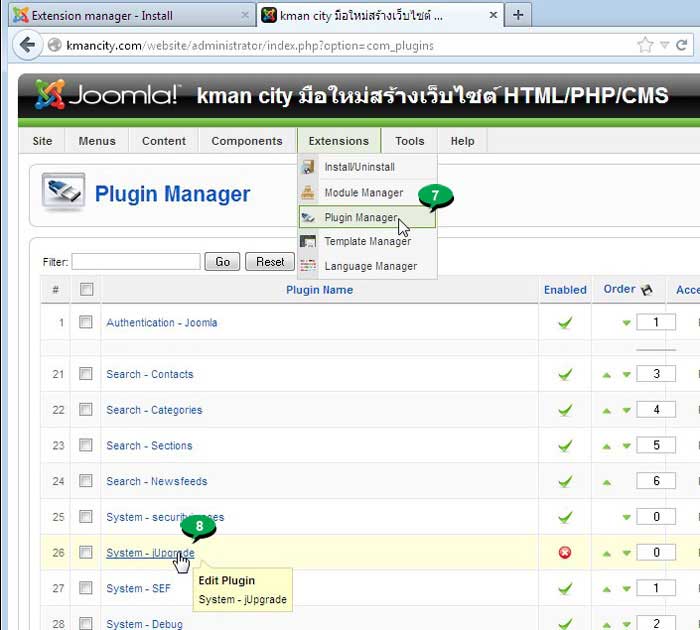Open Search - Contacts plugin
The image size is (700, 630).
pyautogui.click(x=150, y=374)
